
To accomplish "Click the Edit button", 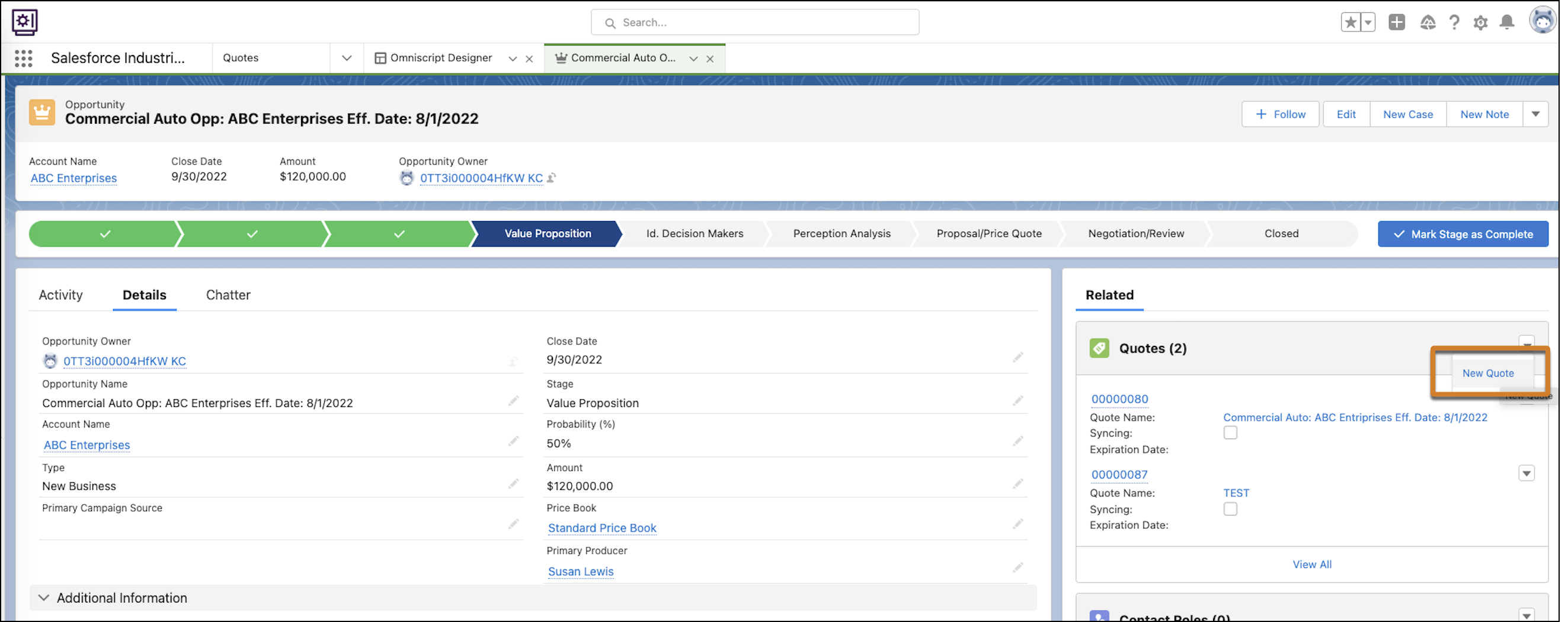I will pyautogui.click(x=1346, y=114).
